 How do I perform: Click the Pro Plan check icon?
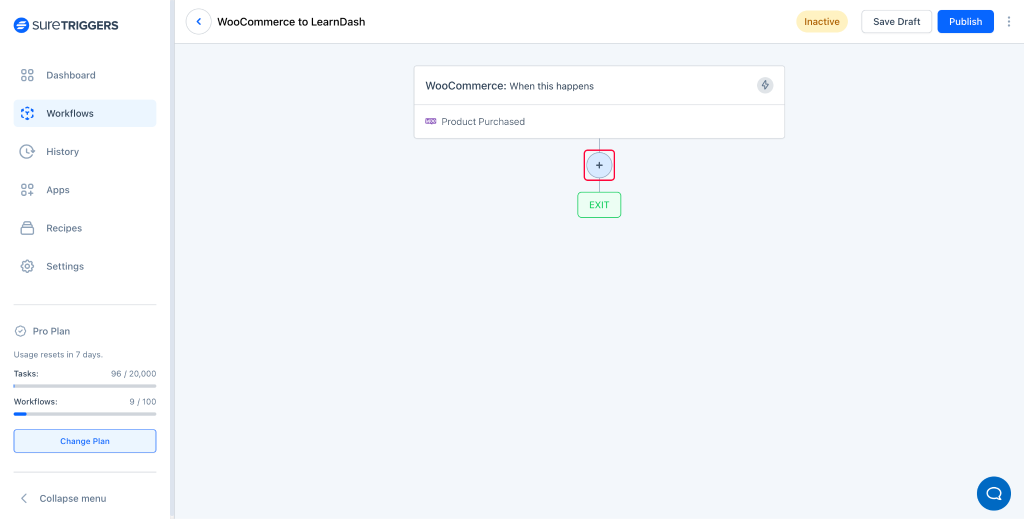[x=20, y=331]
